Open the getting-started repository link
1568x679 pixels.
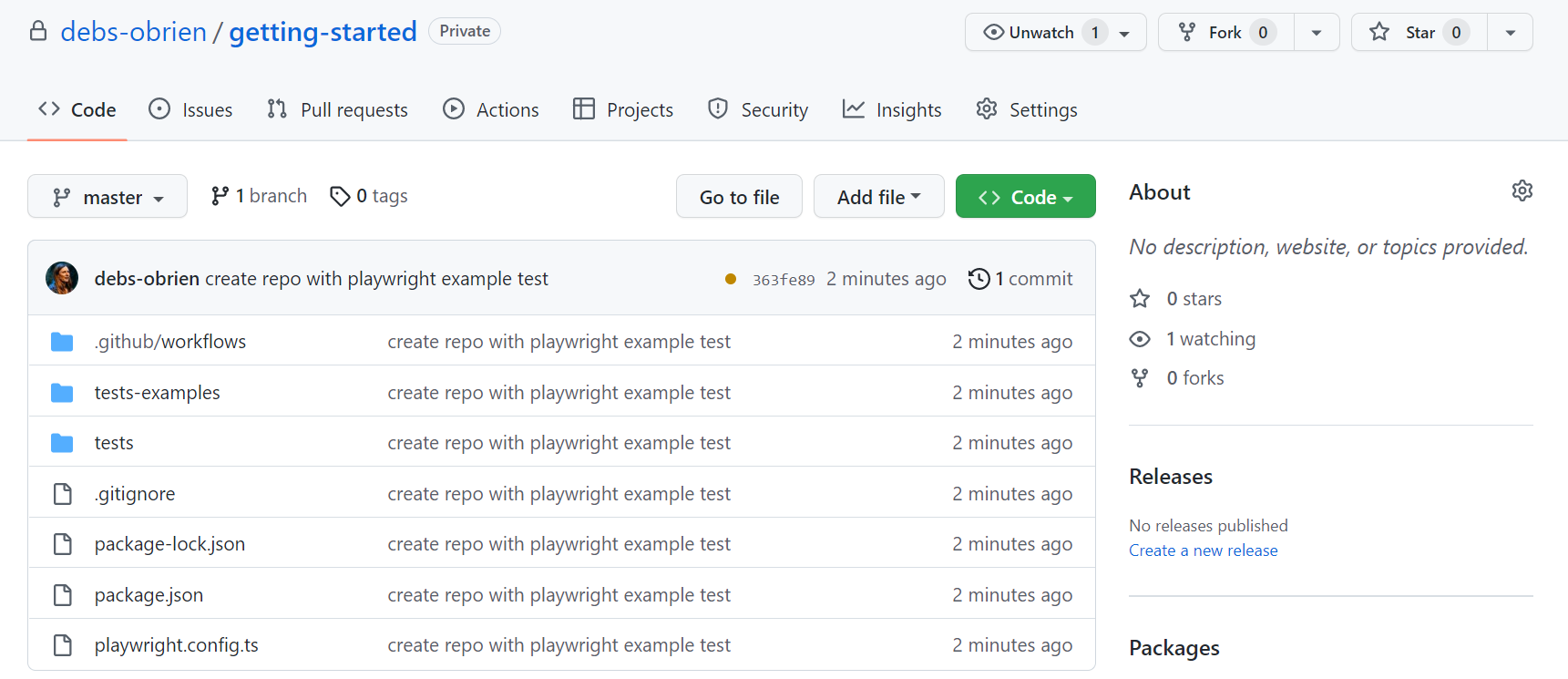coord(323,32)
